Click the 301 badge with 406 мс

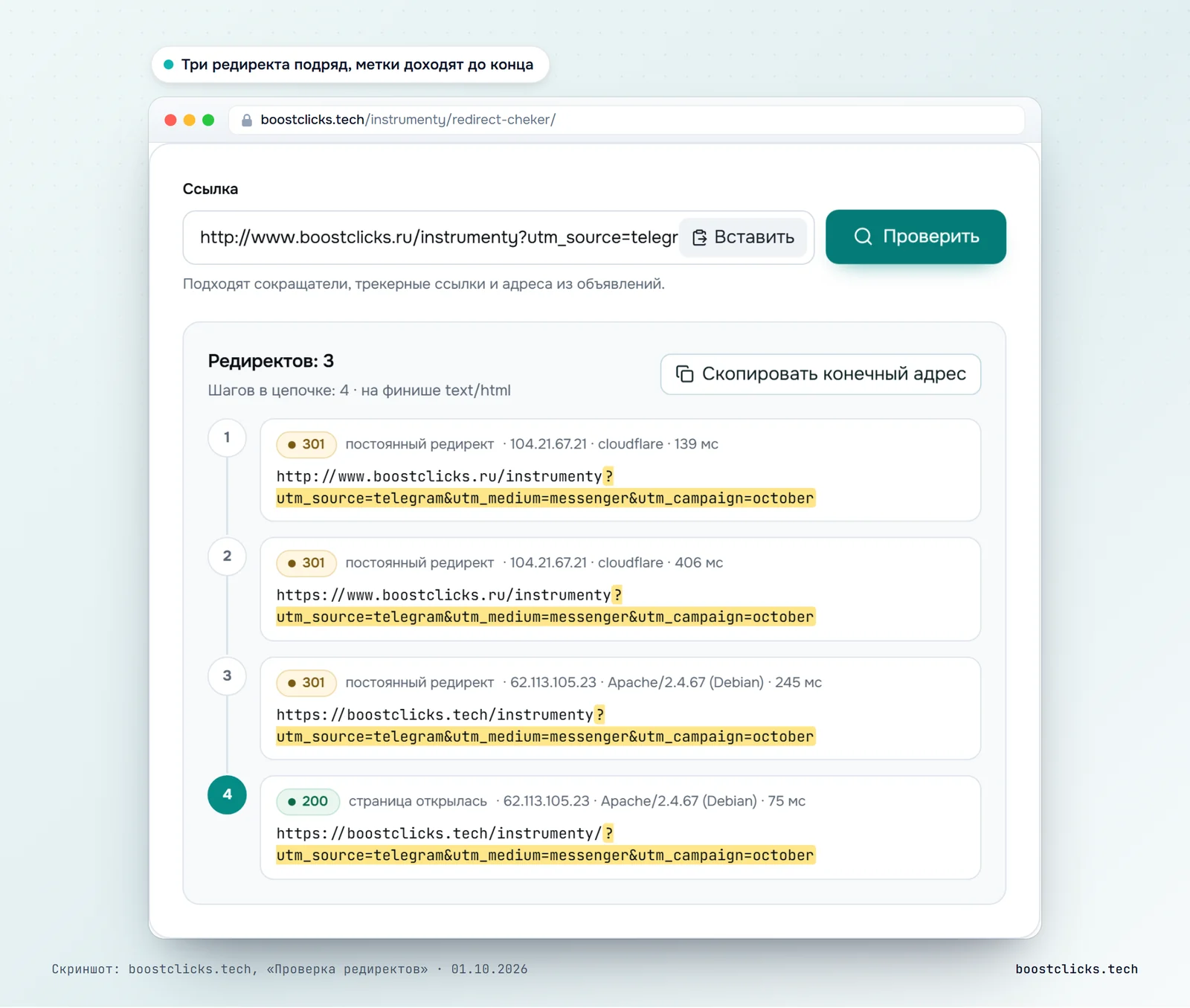click(306, 563)
